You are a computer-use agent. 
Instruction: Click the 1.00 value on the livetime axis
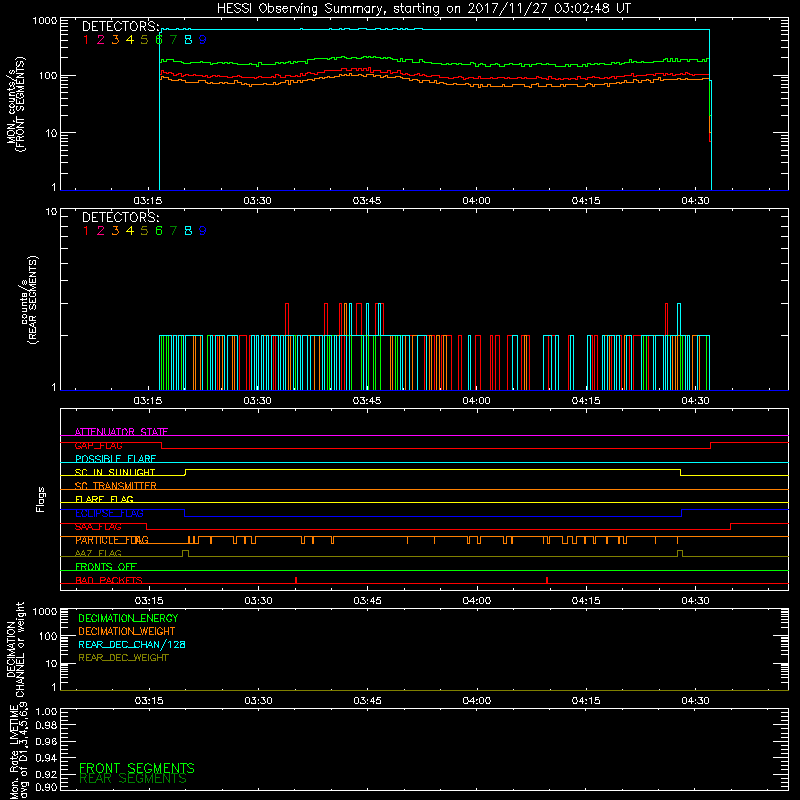[46, 712]
